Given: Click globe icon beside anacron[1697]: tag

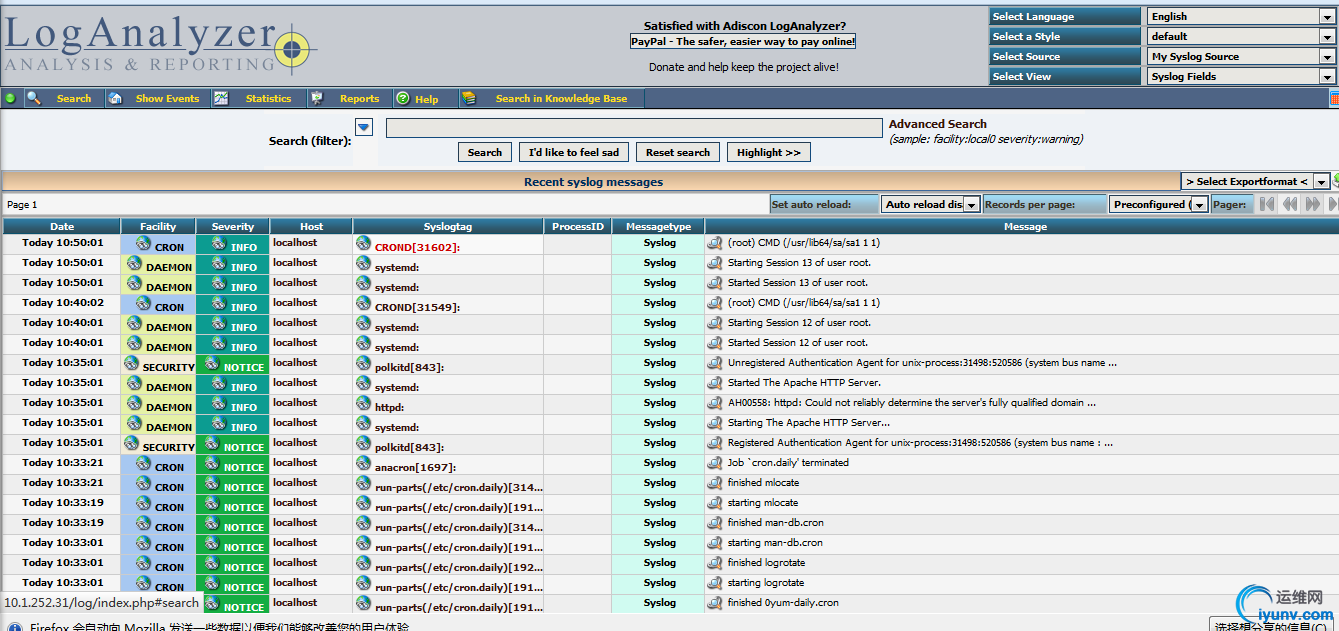Looking at the screenshot, I should 363,463.
